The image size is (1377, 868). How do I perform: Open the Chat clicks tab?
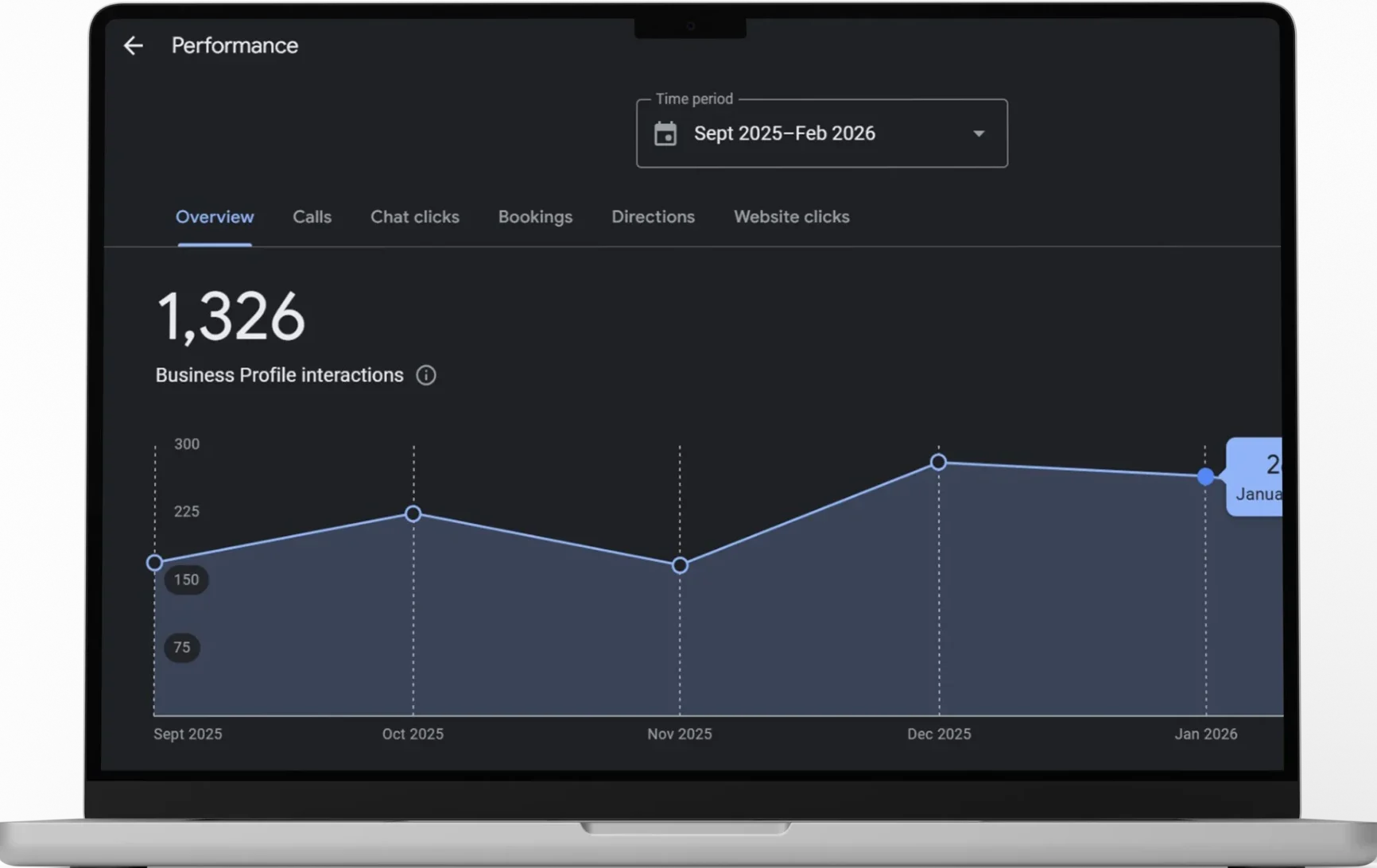(414, 217)
